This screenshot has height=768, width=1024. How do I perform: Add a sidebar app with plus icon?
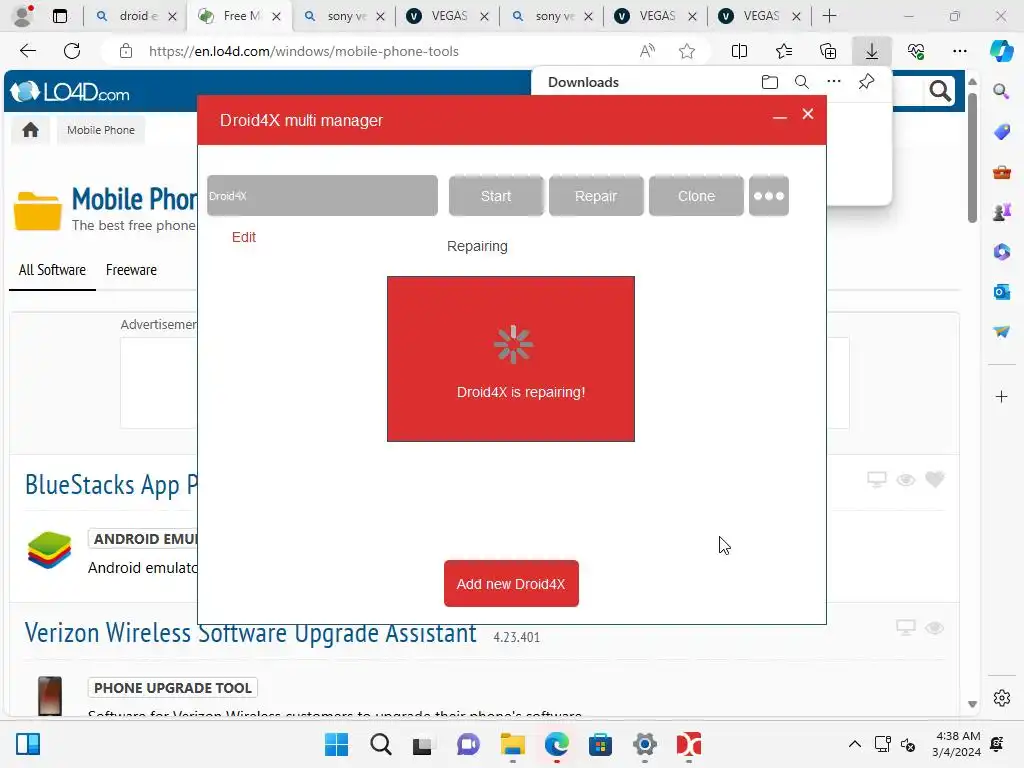[x=1001, y=396]
